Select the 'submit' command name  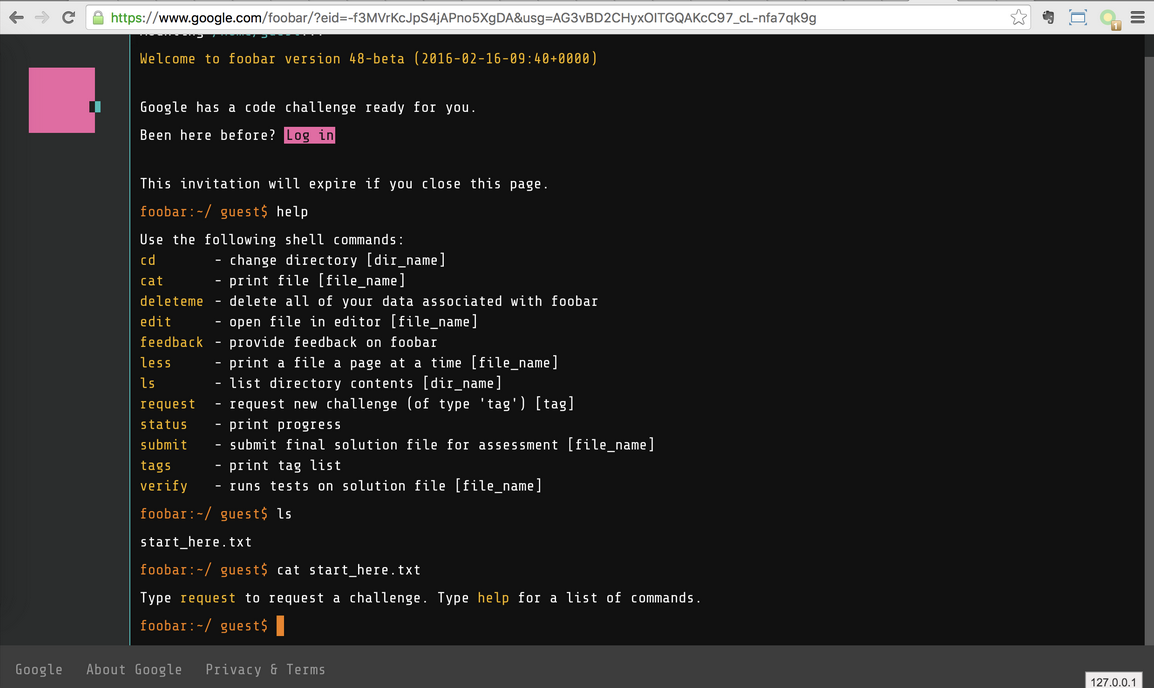tap(163, 446)
